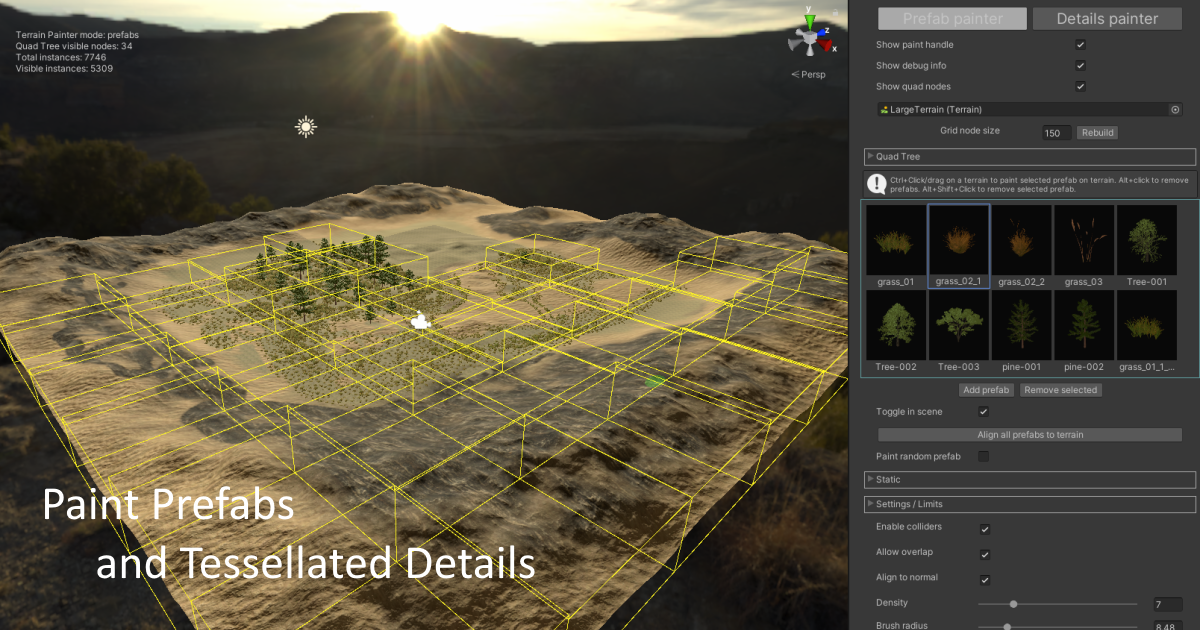Adjust the Brush radius slider
This screenshot has height=630, width=1200.
[x=1058, y=626]
